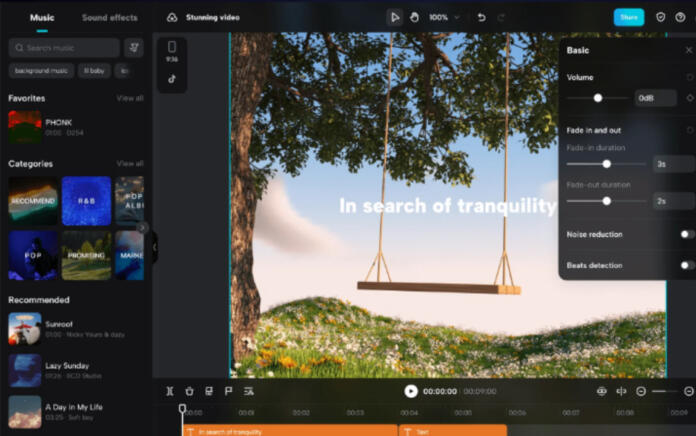Select the pointer select tool in top toolbar
Viewport: 696px width, 436px height.
coord(394,18)
